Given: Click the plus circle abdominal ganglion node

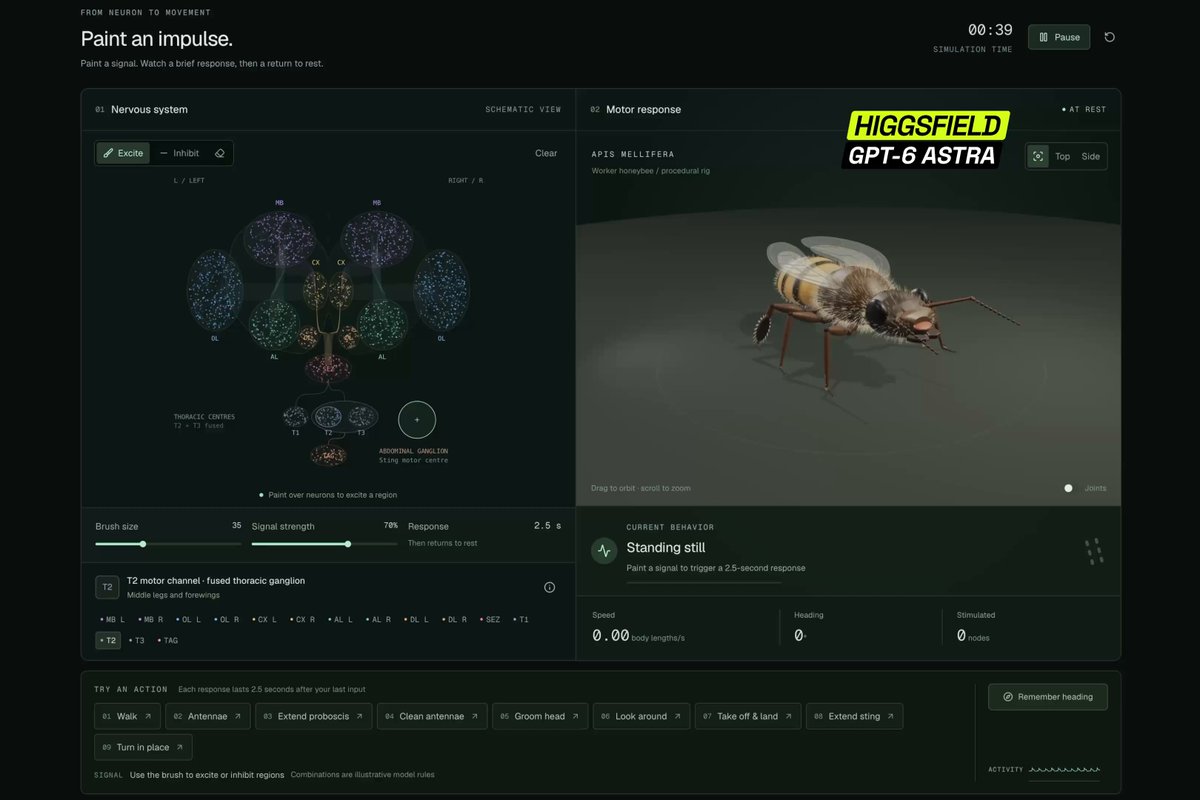Looking at the screenshot, I should pos(417,420).
